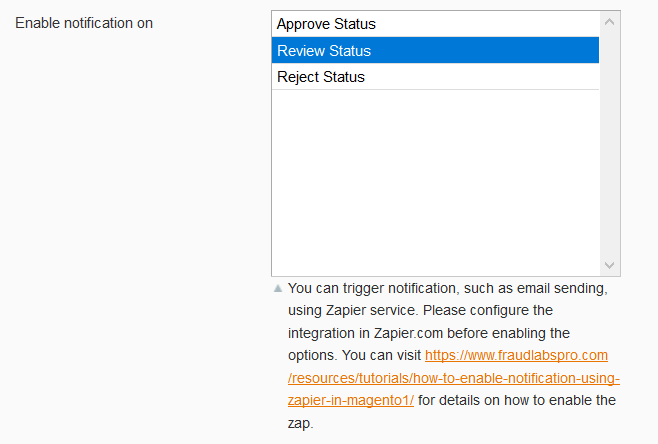
Task: Select the Reject Status option
Action: click(435, 77)
